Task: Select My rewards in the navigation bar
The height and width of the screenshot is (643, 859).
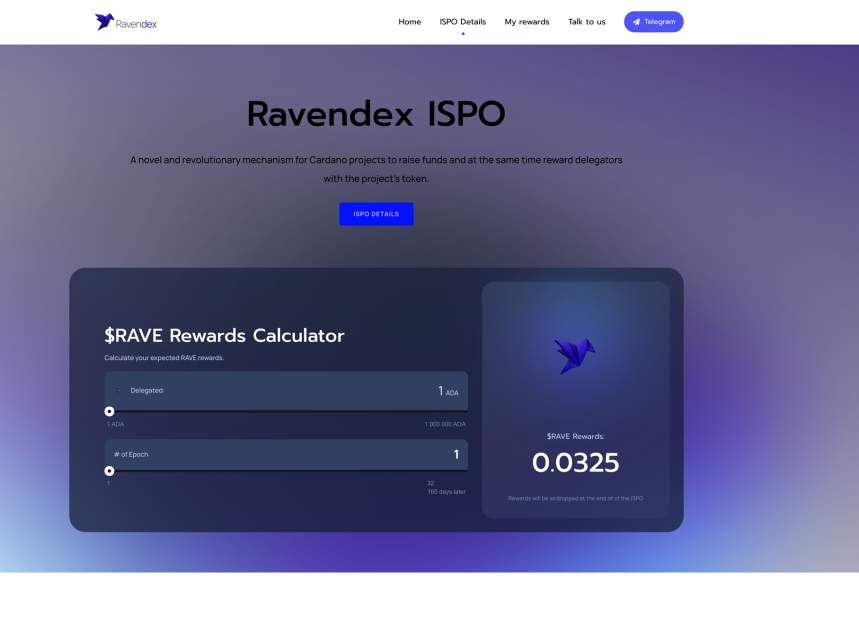Action: 526,21
